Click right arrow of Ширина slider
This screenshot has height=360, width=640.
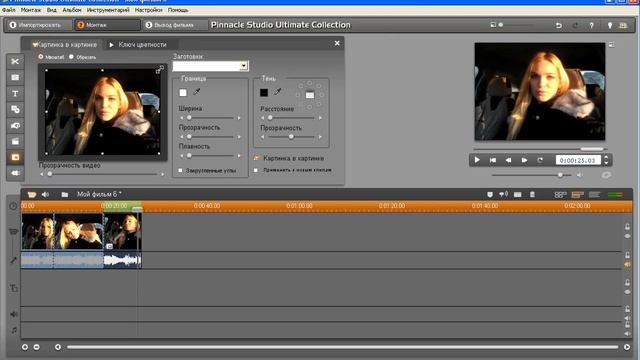click(x=239, y=118)
